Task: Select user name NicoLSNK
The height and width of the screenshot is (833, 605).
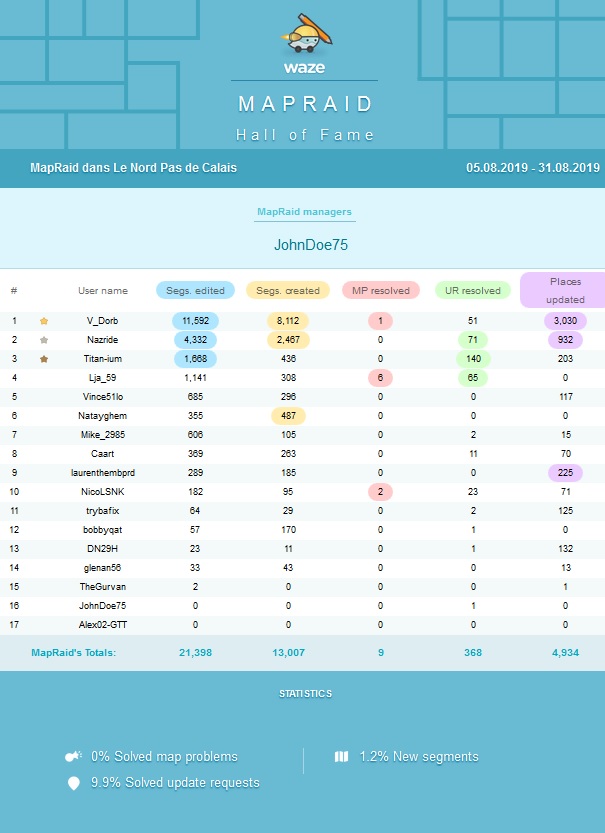Action: click(x=103, y=492)
